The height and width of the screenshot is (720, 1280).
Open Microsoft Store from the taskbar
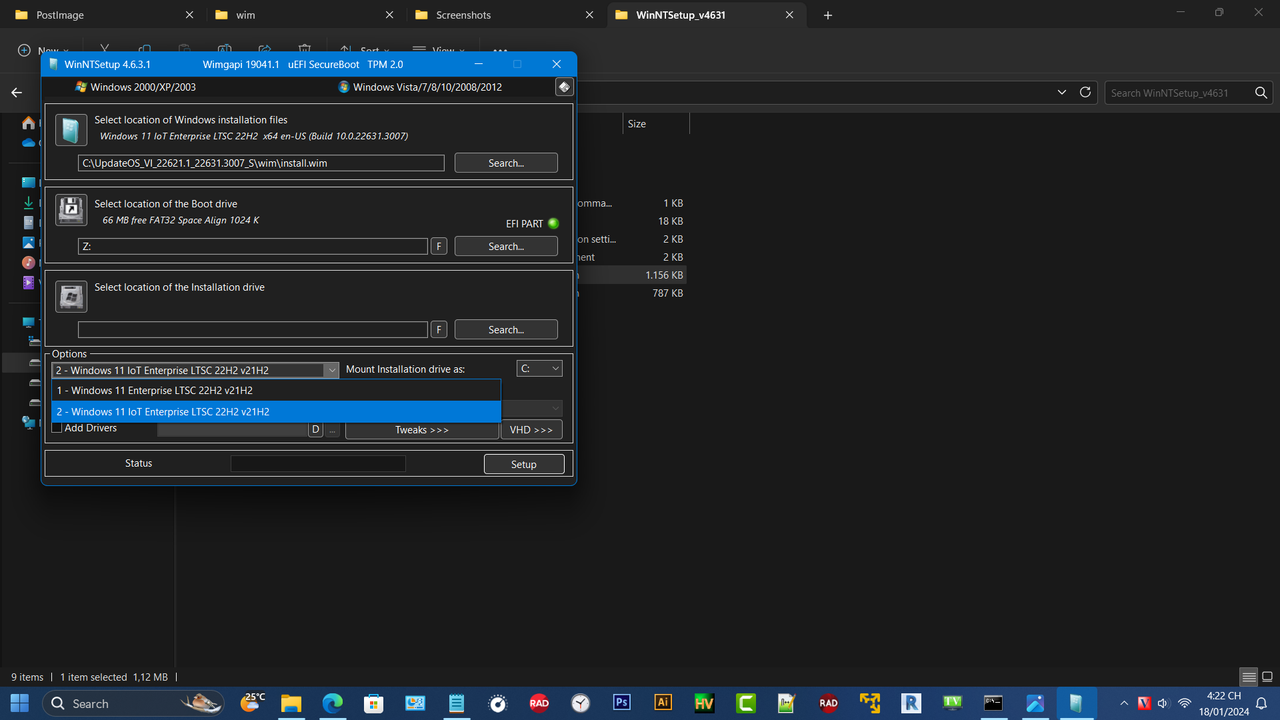[x=373, y=703]
